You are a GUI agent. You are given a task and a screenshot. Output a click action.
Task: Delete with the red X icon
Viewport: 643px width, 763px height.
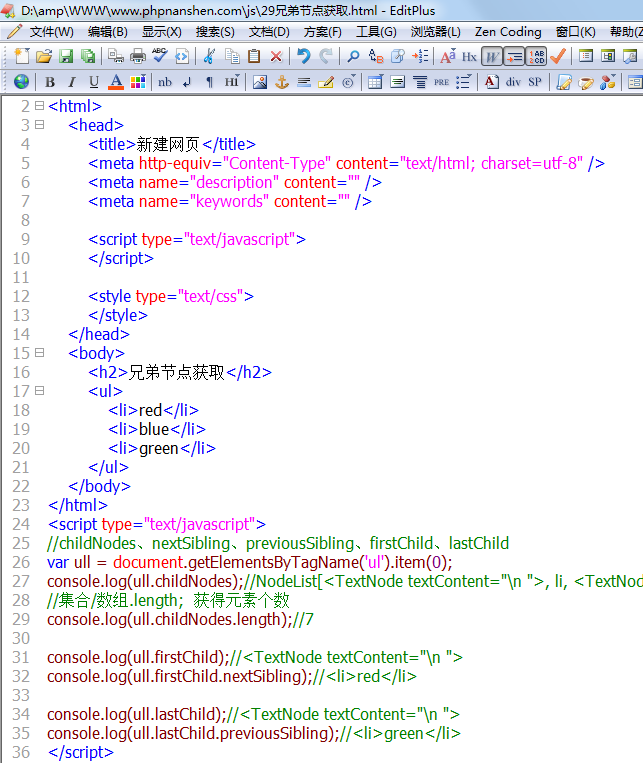pyautogui.click(x=276, y=56)
